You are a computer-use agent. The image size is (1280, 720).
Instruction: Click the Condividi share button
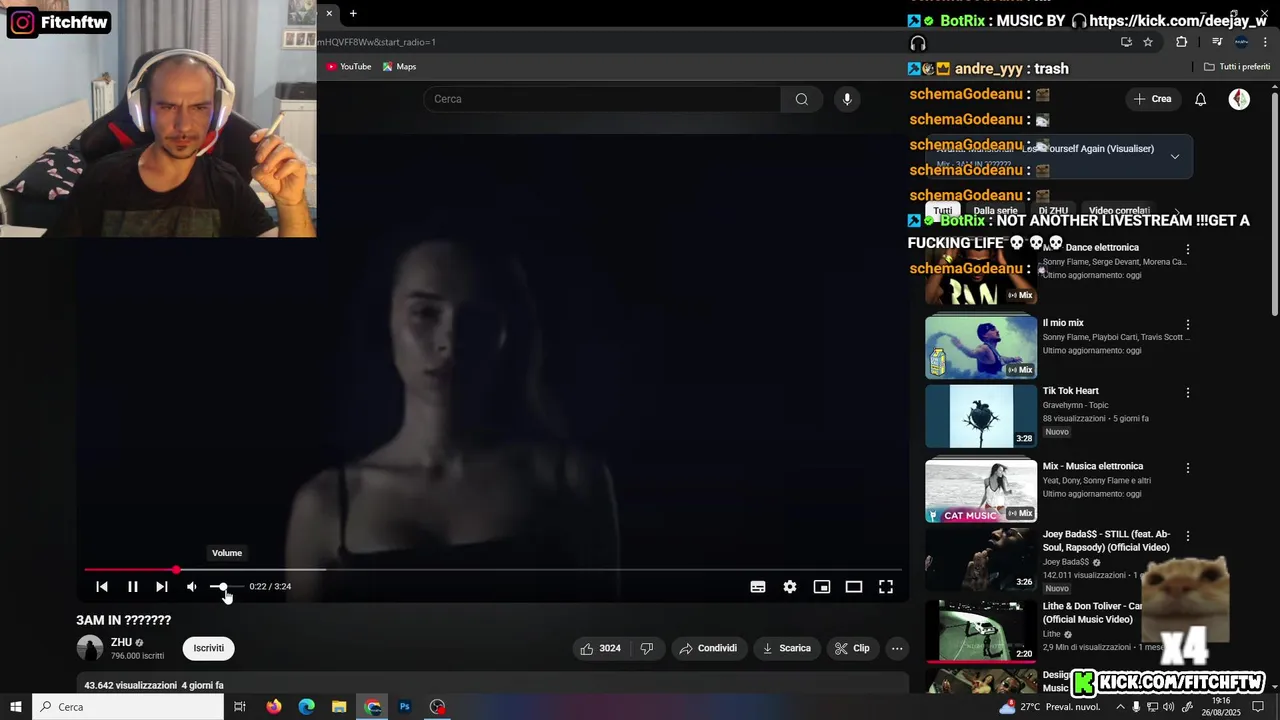[708, 648]
